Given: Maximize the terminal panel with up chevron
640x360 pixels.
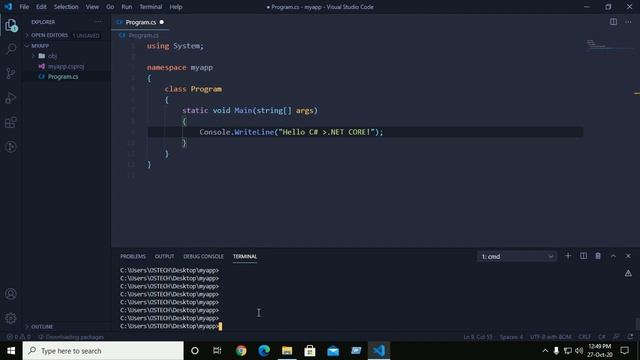Looking at the screenshot, I should tap(613, 256).
